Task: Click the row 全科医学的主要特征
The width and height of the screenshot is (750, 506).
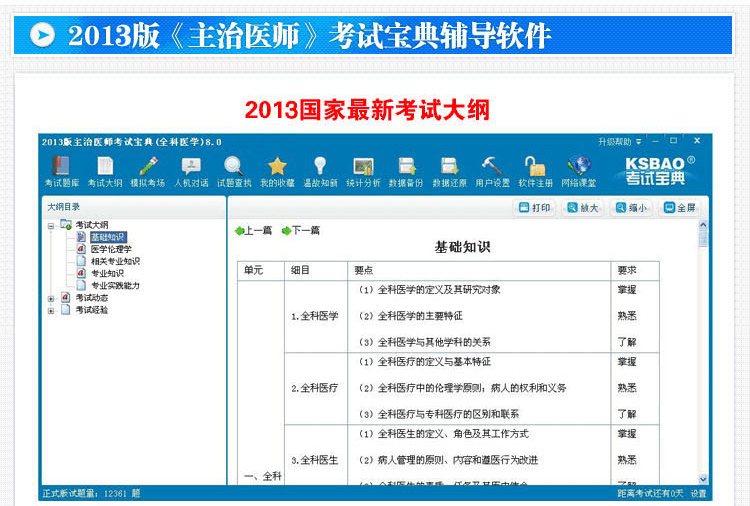Action: coord(410,316)
